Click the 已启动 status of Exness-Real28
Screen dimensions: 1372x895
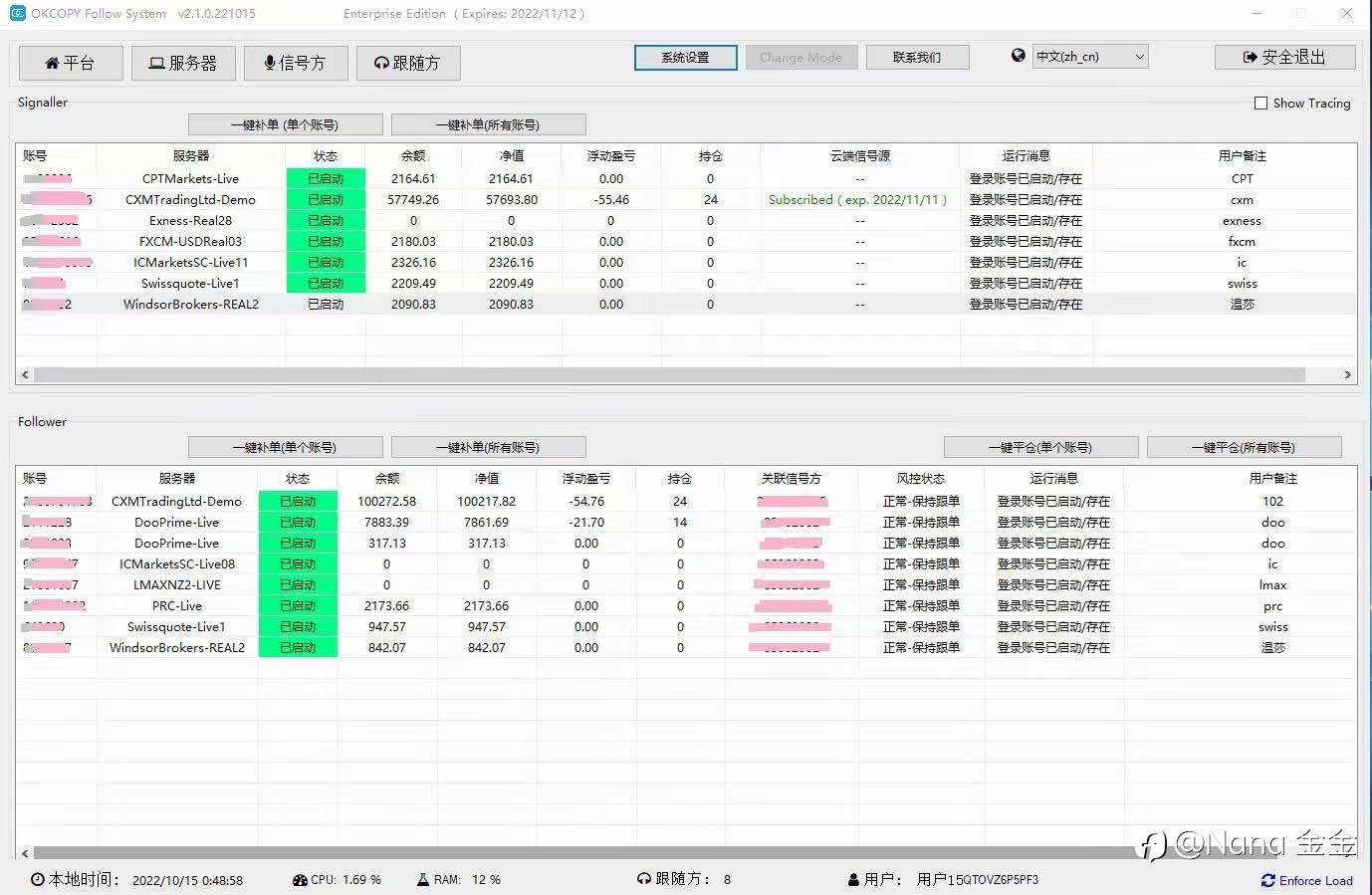point(326,221)
